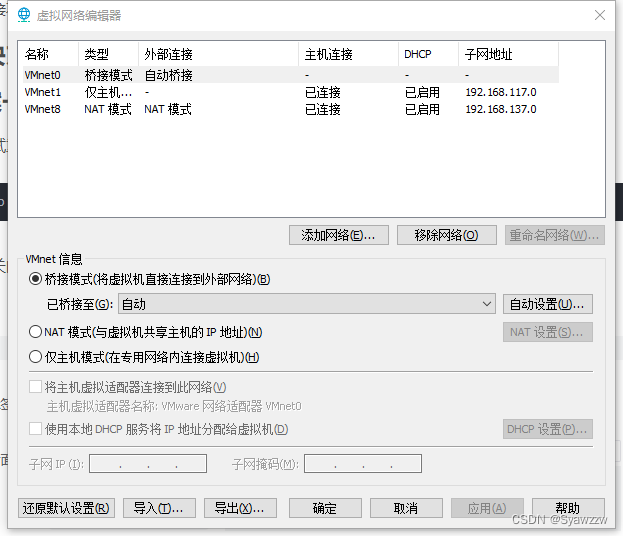Click the 主机连接 column header

pyautogui.click(x=348, y=54)
